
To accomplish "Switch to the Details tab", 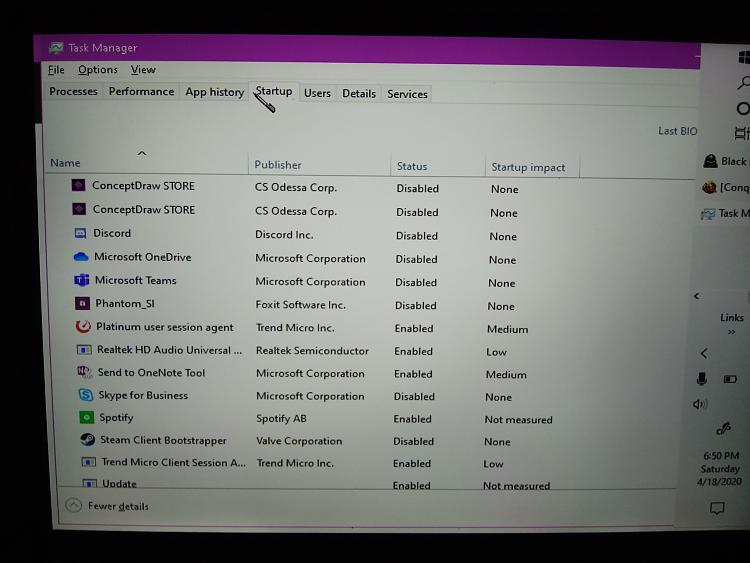I will pyautogui.click(x=359, y=94).
